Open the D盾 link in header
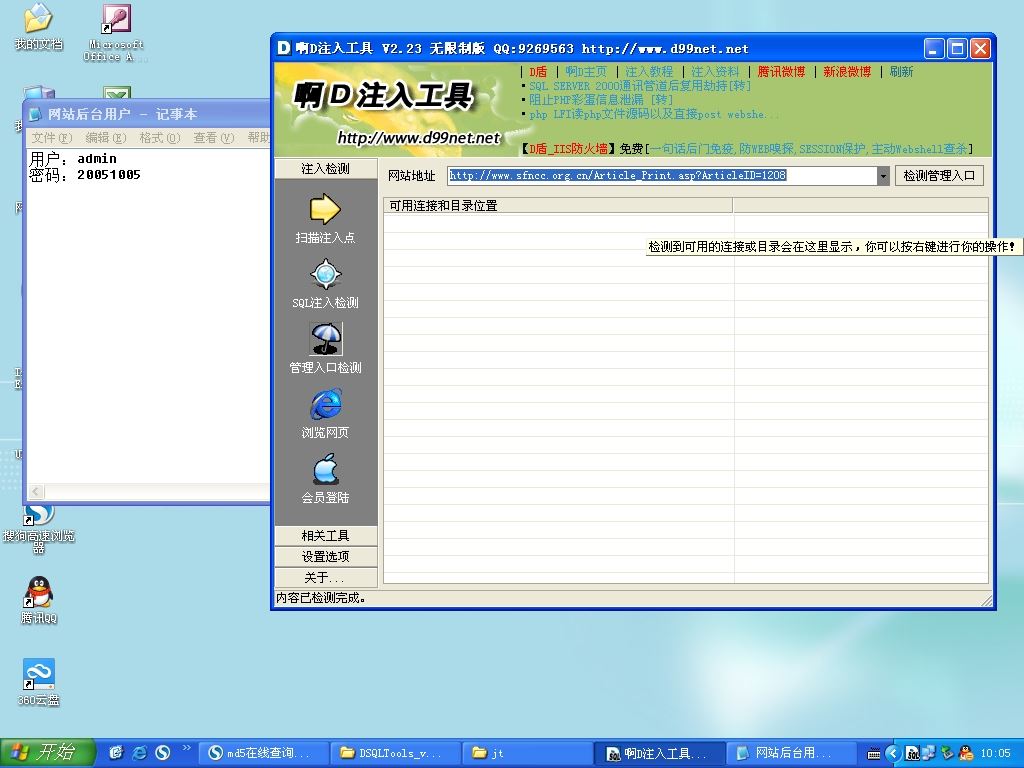Screen dimensions: 1024x768 [538, 72]
